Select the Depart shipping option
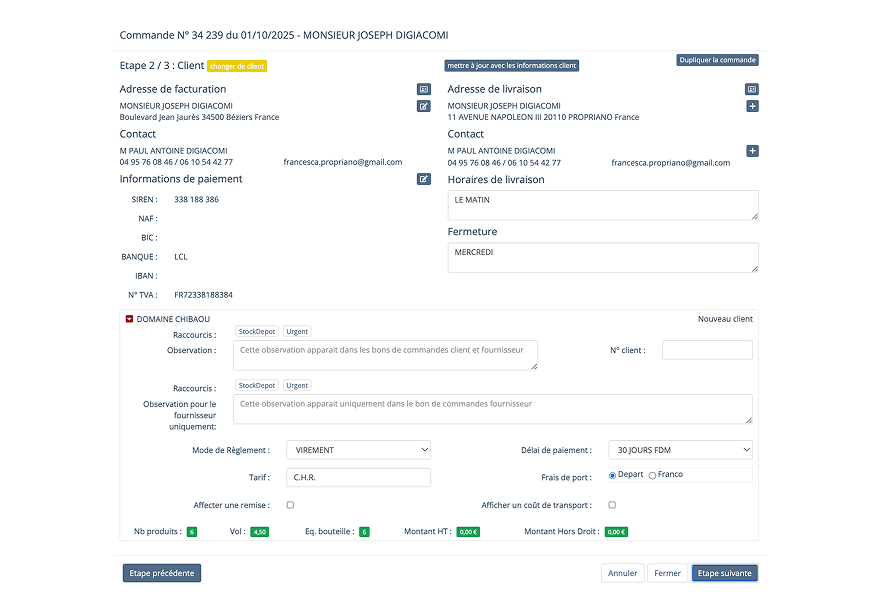Screen dimensions: 878x606 coord(613,475)
